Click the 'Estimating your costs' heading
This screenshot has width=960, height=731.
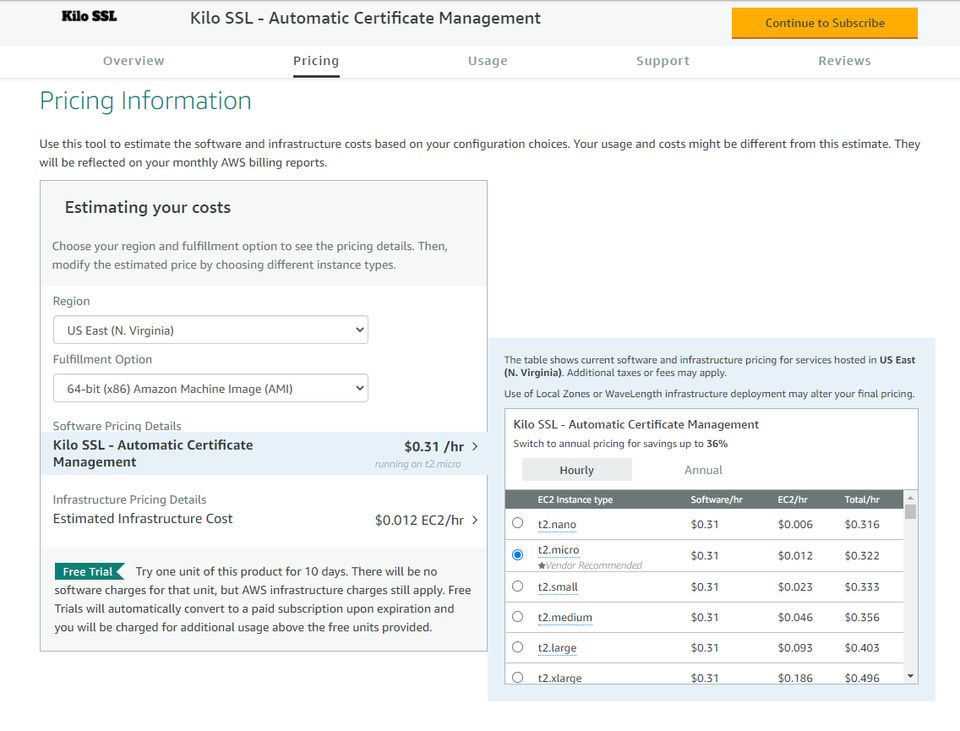click(148, 208)
